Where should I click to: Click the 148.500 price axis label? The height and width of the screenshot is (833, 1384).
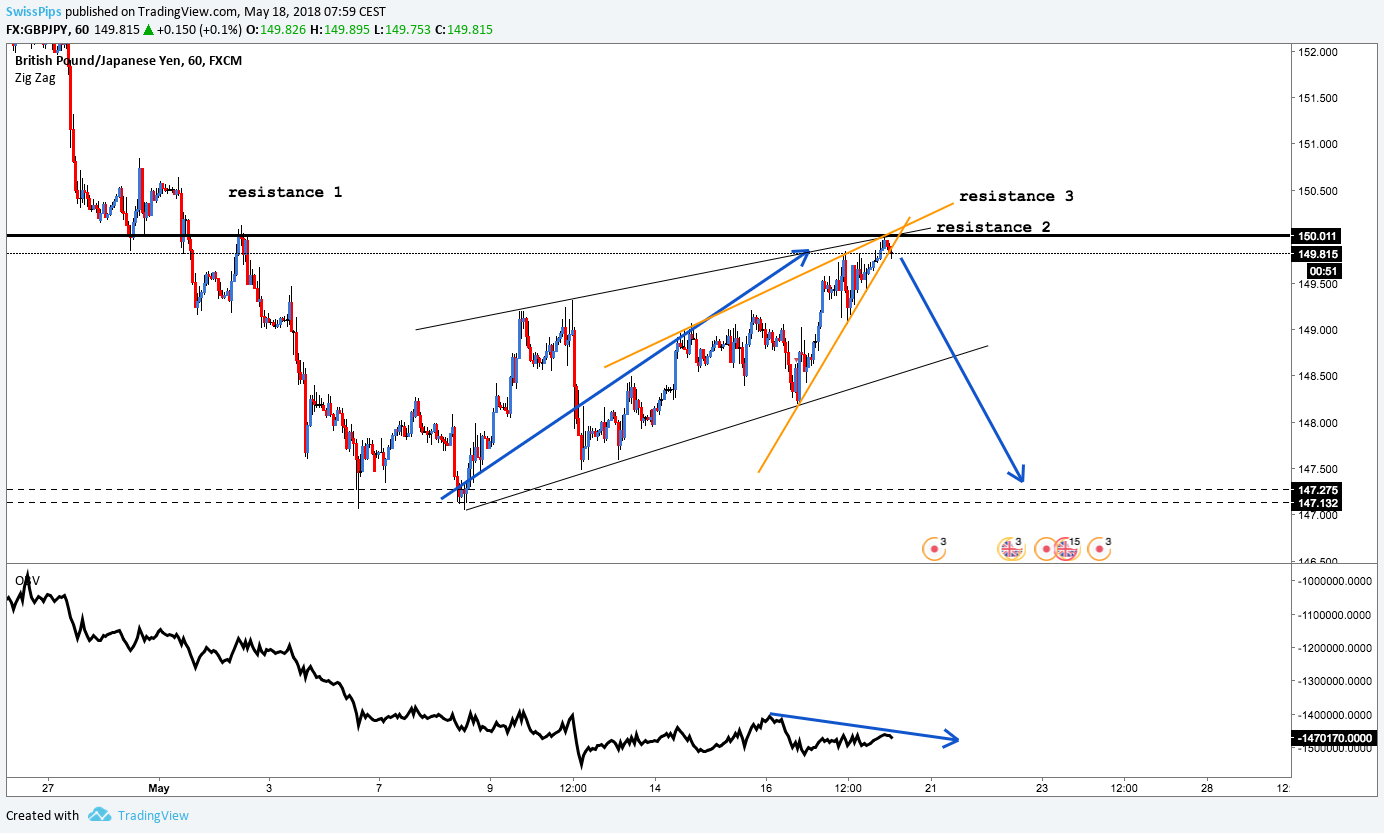tap(1320, 376)
